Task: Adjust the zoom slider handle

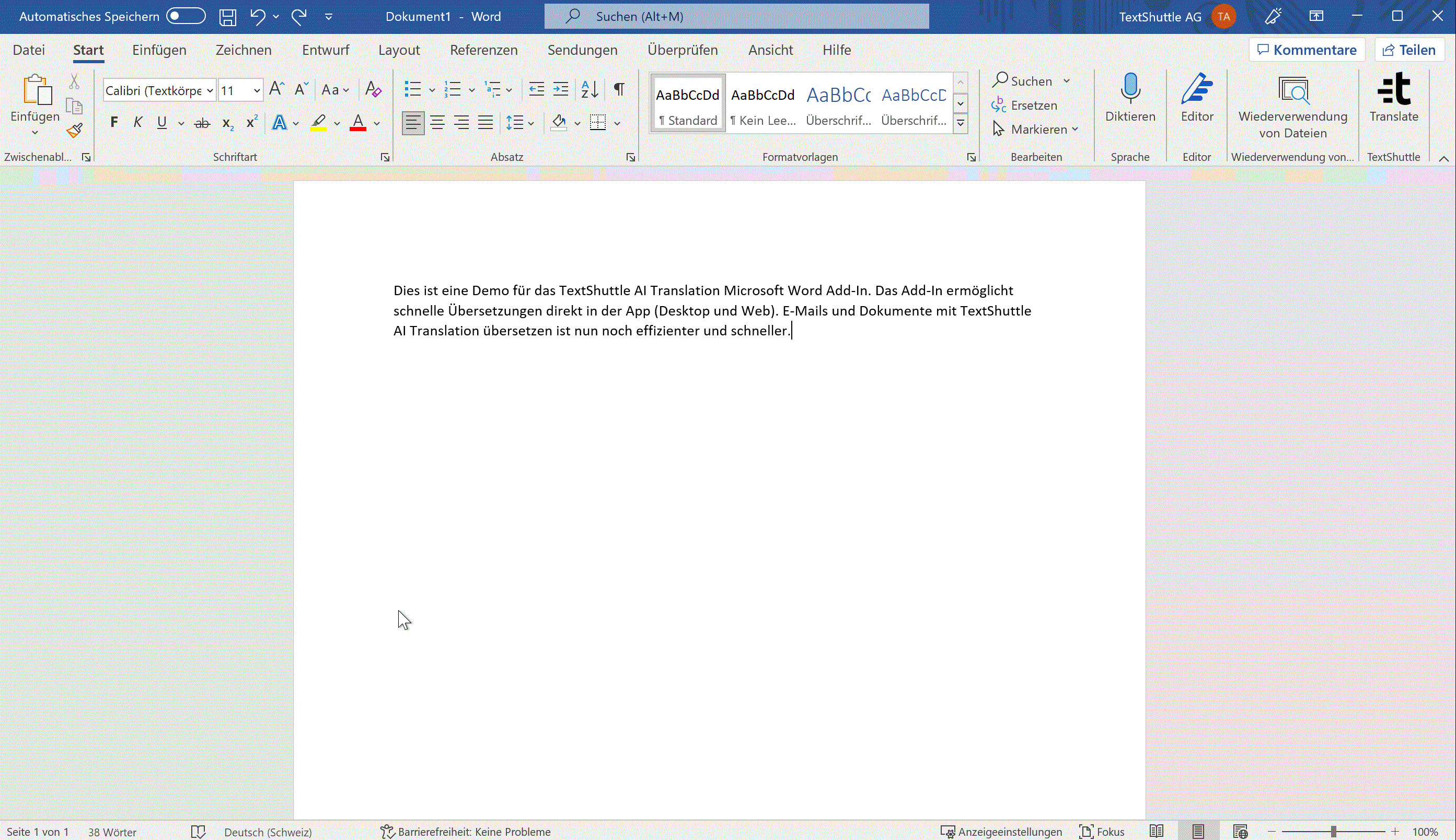Action: tap(1333, 831)
